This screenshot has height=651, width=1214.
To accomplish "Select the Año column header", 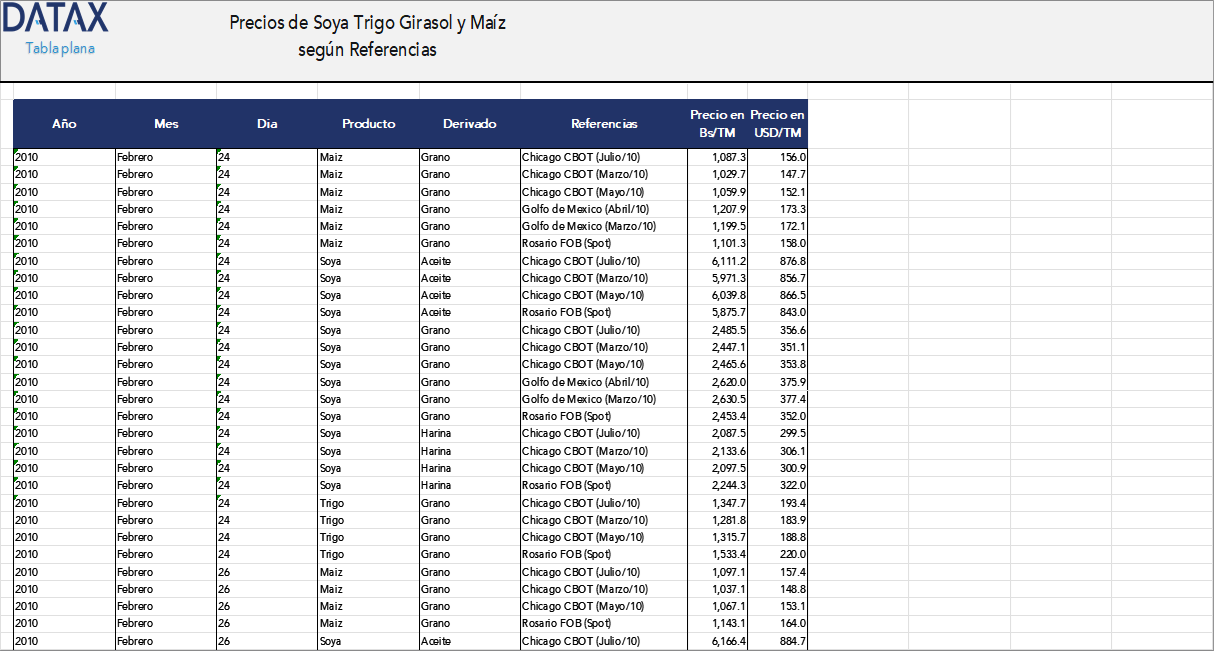I will click(x=64, y=124).
